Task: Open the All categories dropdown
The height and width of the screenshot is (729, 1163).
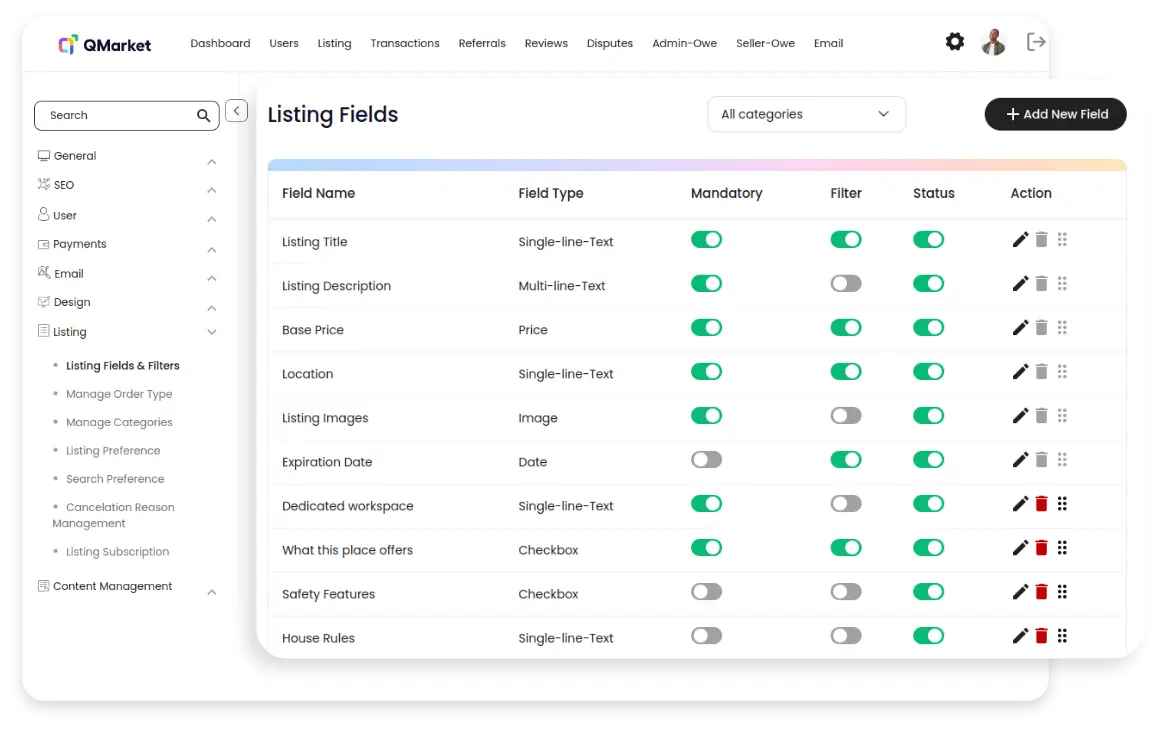Action: [x=806, y=114]
